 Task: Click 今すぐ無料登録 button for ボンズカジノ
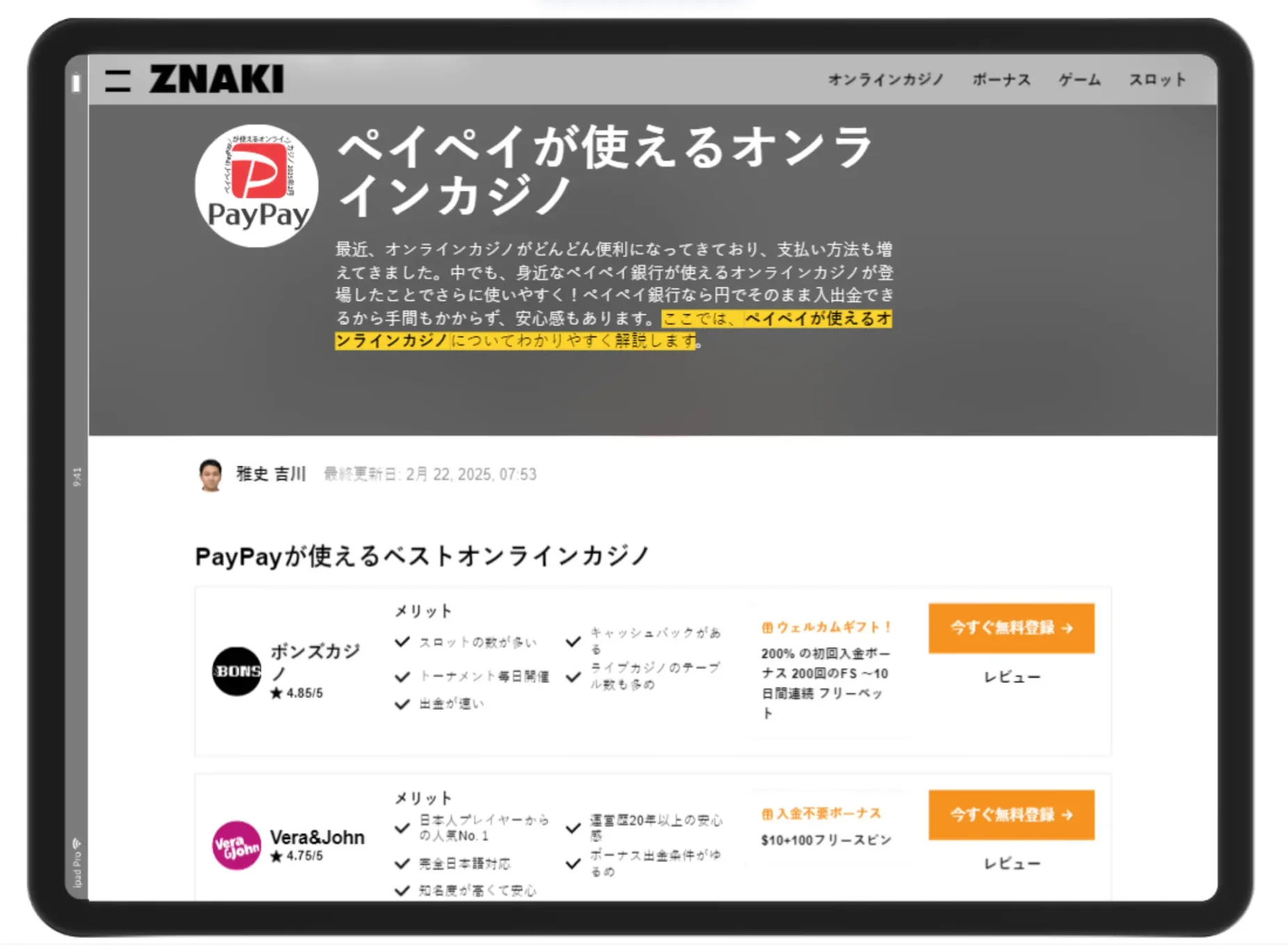(1011, 628)
